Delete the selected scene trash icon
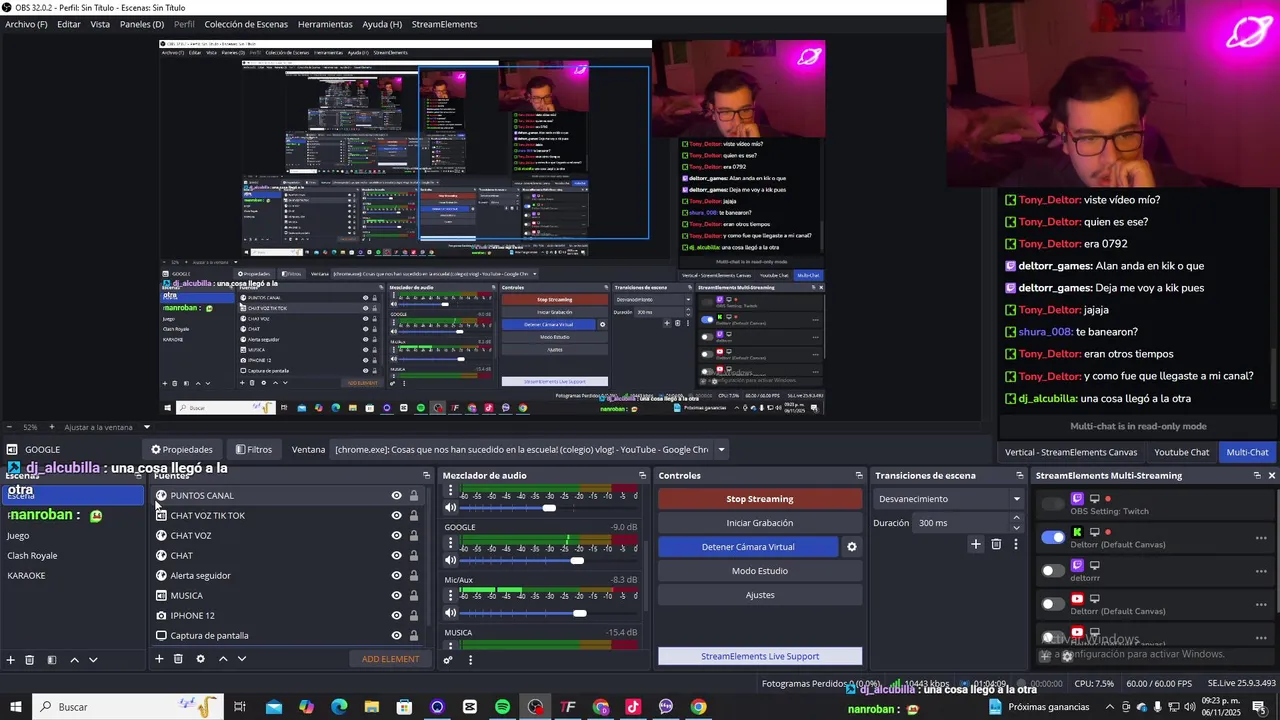This screenshot has width=1280, height=720. pyautogui.click(x=29, y=660)
